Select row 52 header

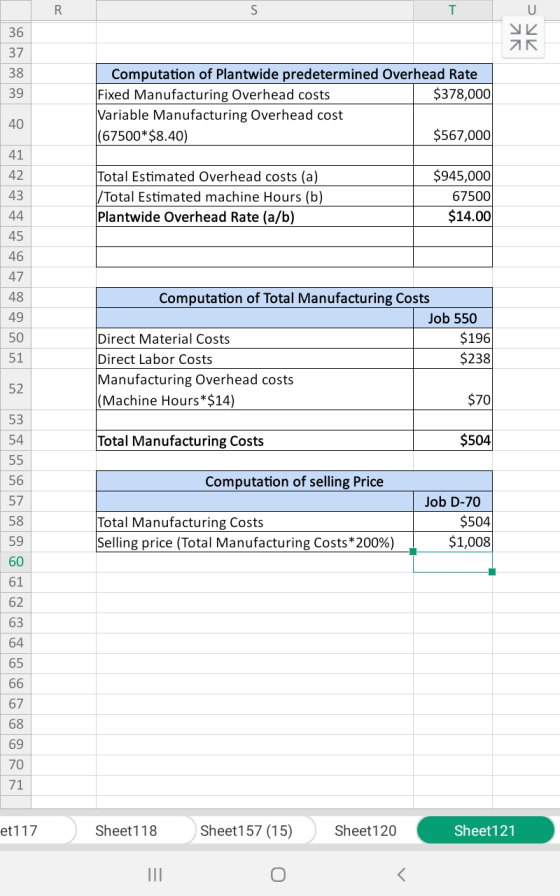(15, 389)
